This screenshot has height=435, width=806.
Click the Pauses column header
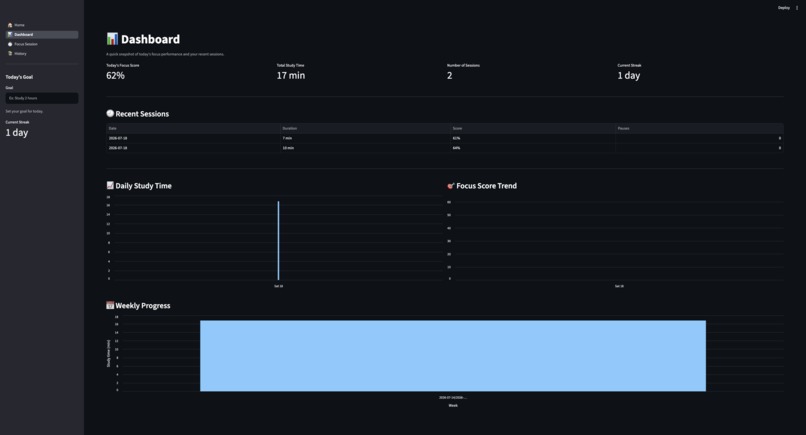pos(699,128)
